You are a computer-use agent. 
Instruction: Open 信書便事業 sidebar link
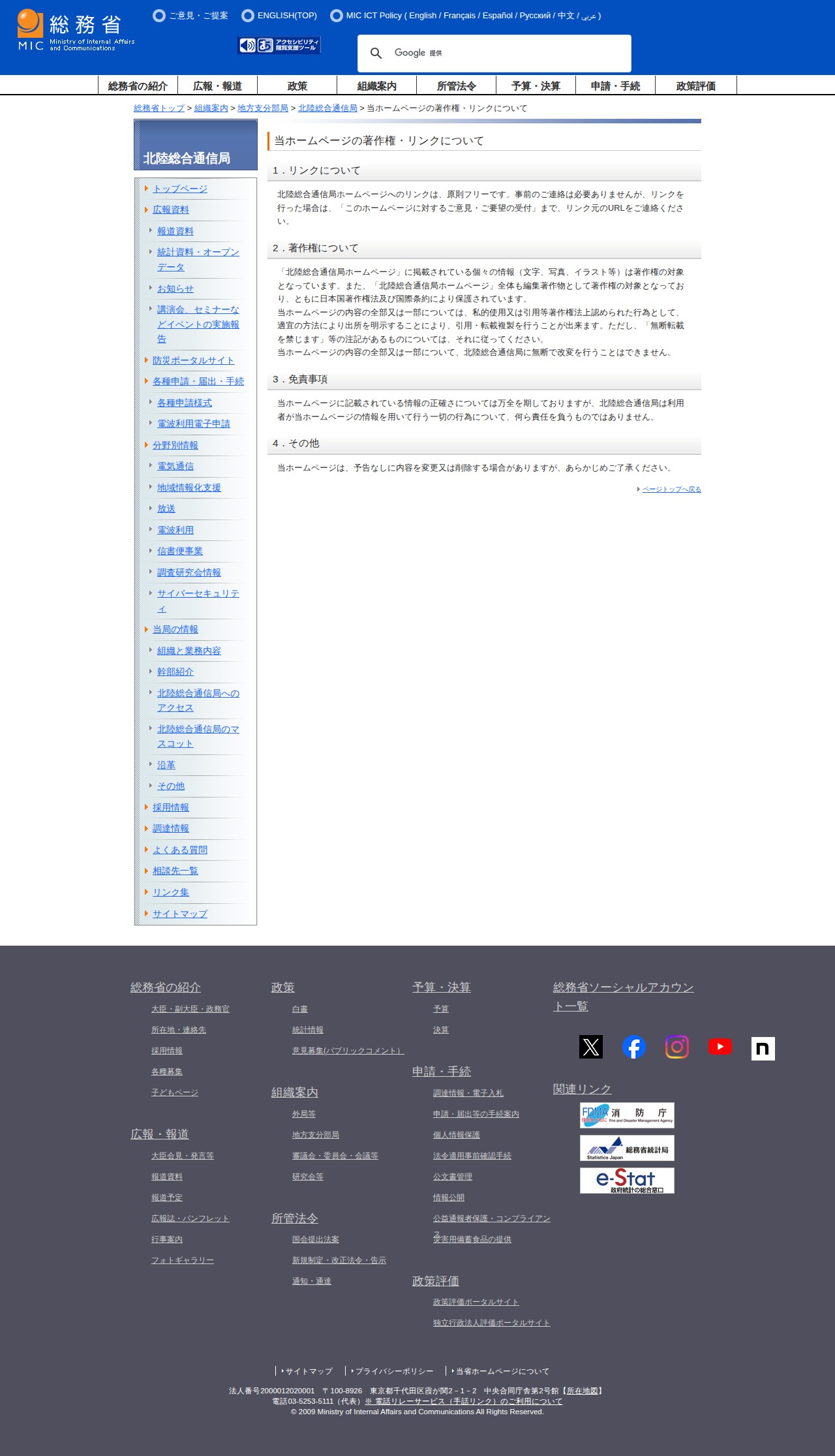coord(180,551)
